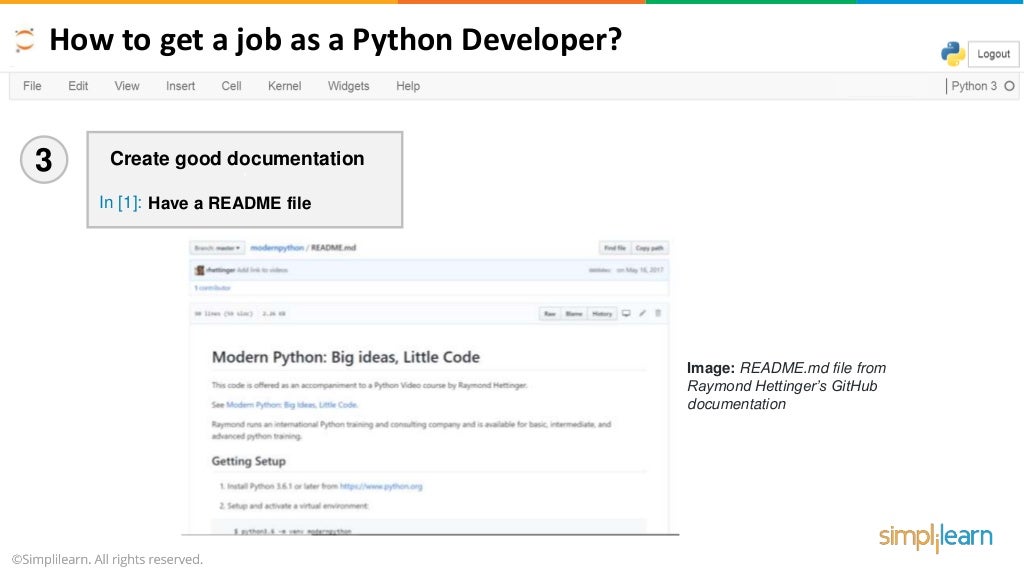This screenshot has height=576, width=1024.
Task: Open the Kernel menu
Action: tap(284, 86)
